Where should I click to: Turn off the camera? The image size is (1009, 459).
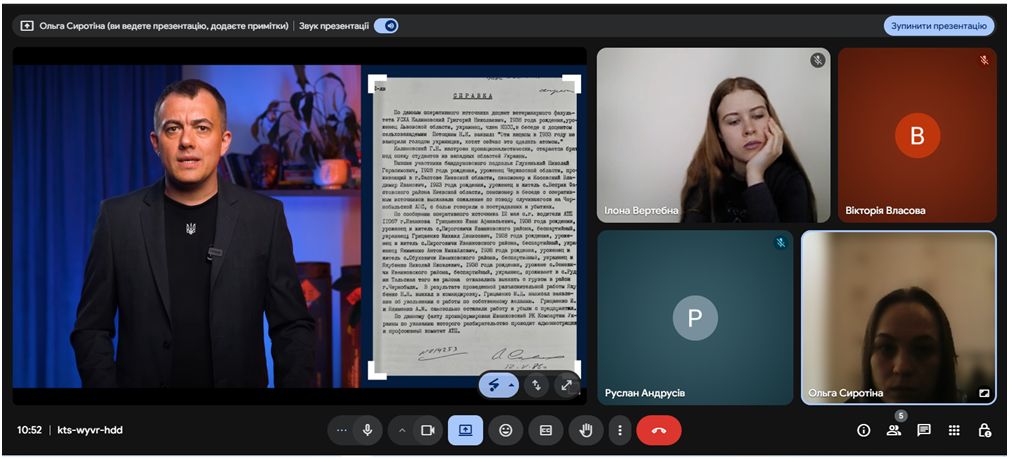coord(427,430)
